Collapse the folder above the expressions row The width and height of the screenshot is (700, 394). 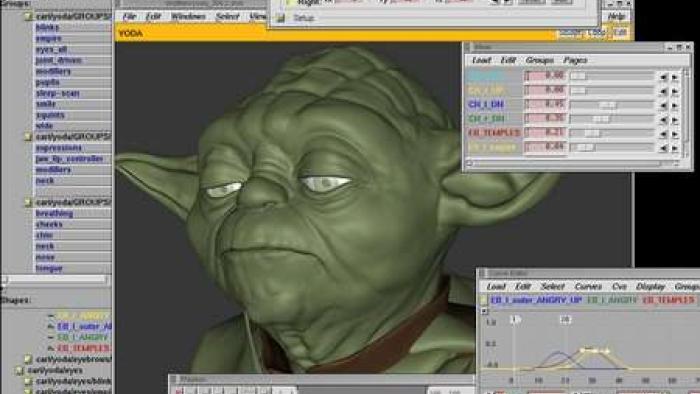tap(29, 137)
